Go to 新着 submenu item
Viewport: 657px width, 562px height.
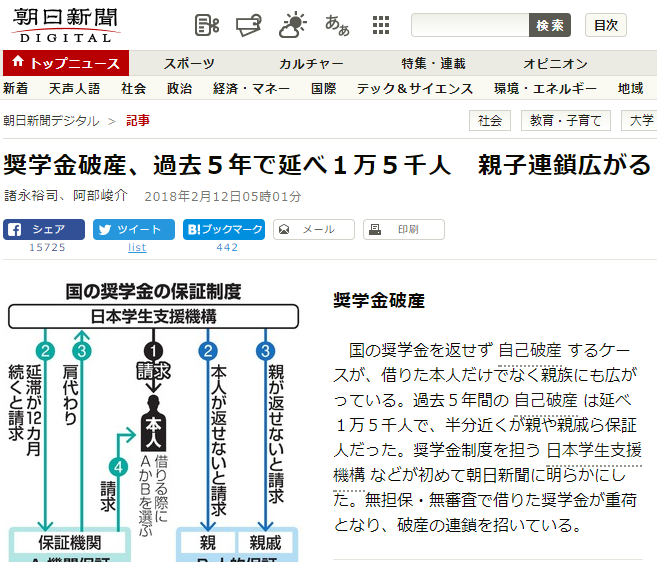tap(16, 88)
